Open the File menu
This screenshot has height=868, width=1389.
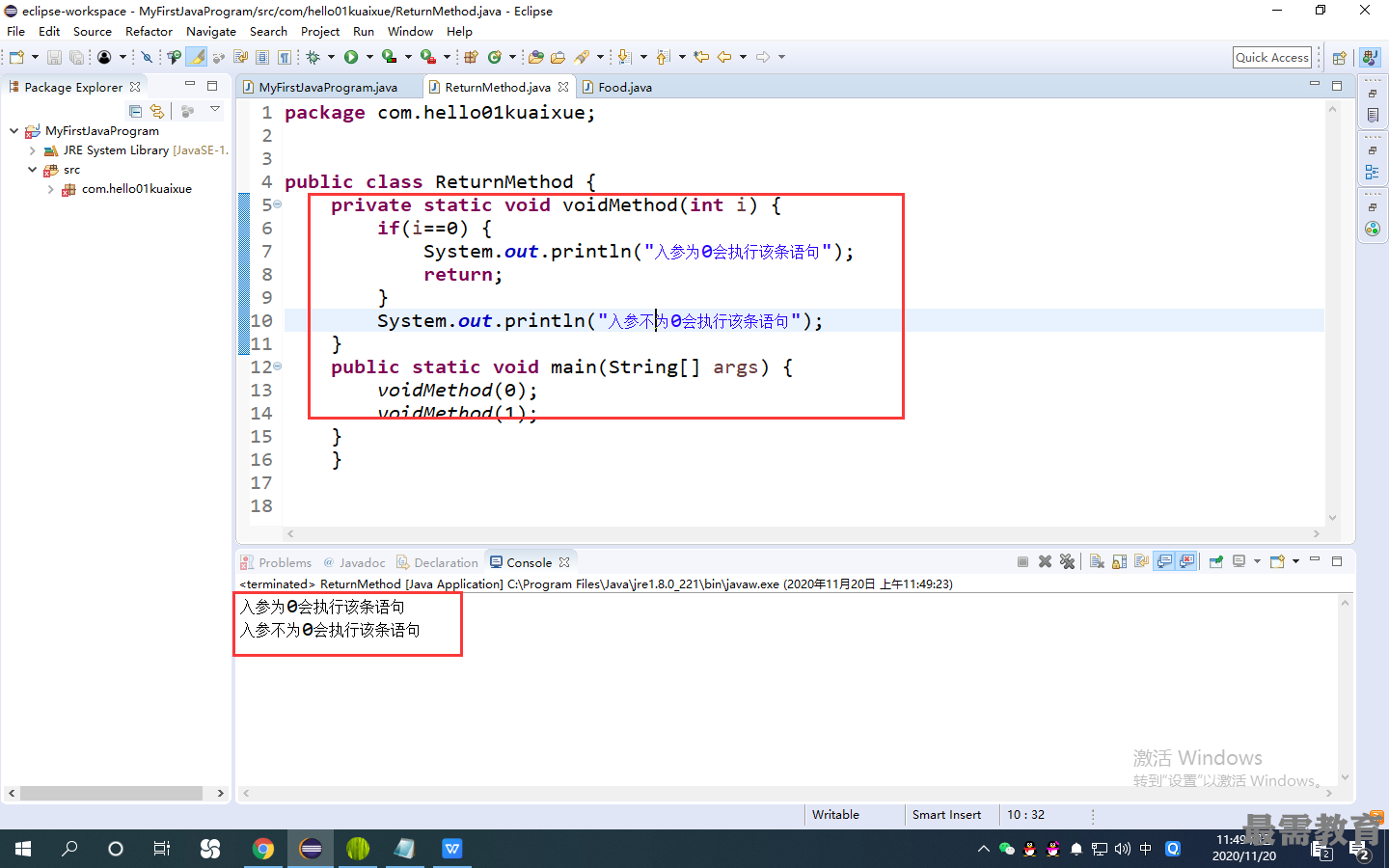point(16,32)
